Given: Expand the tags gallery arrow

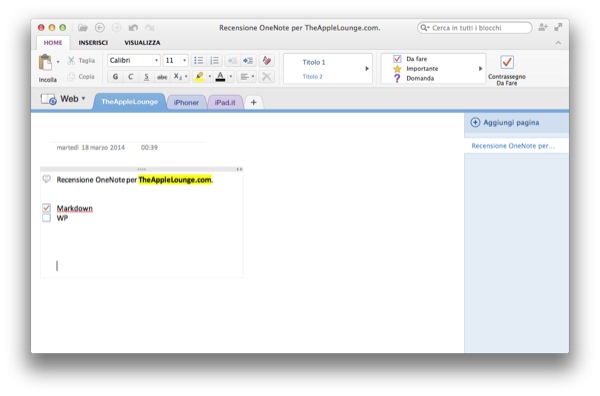Looking at the screenshot, I should pos(480,68).
